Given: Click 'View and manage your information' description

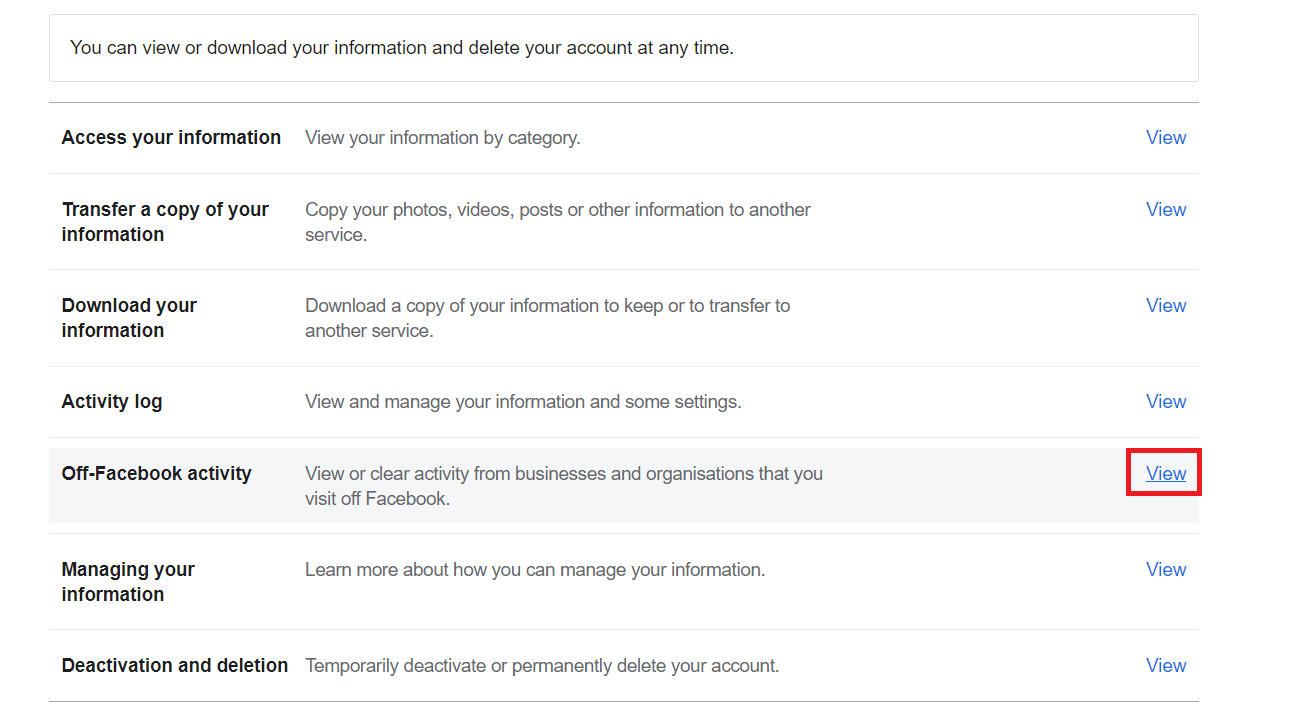Looking at the screenshot, I should pos(523,402).
